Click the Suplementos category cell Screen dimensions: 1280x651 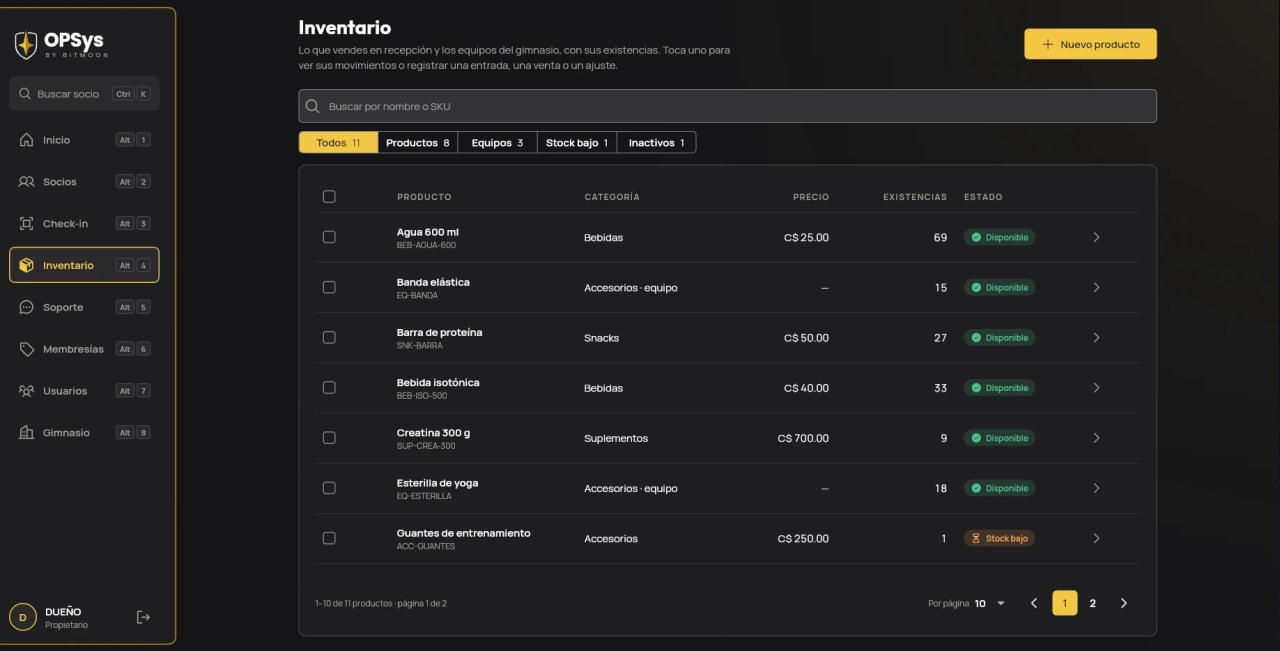coord(616,438)
